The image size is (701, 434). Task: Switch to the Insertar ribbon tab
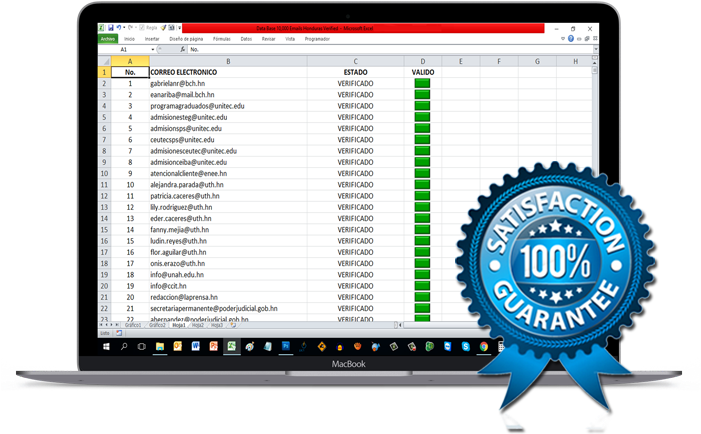click(152, 39)
